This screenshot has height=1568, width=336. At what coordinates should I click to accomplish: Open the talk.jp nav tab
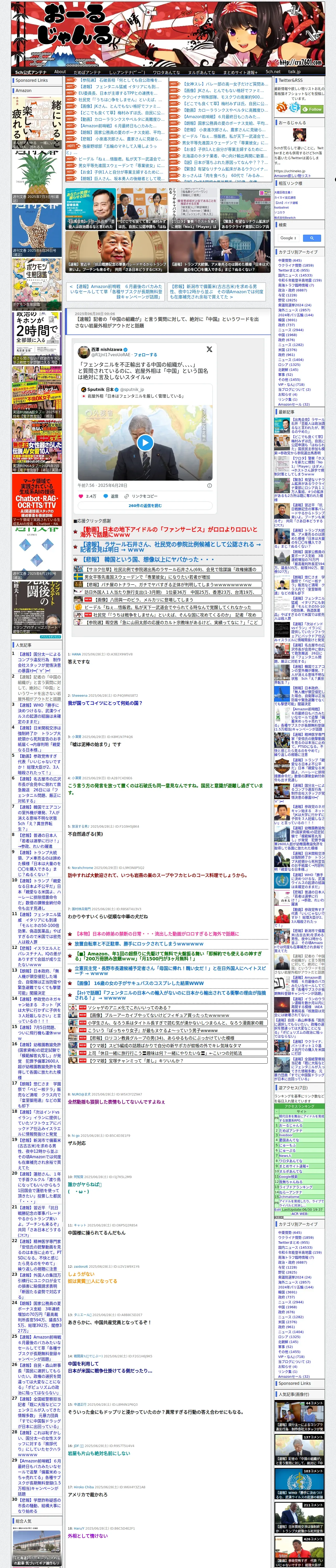(x=295, y=72)
